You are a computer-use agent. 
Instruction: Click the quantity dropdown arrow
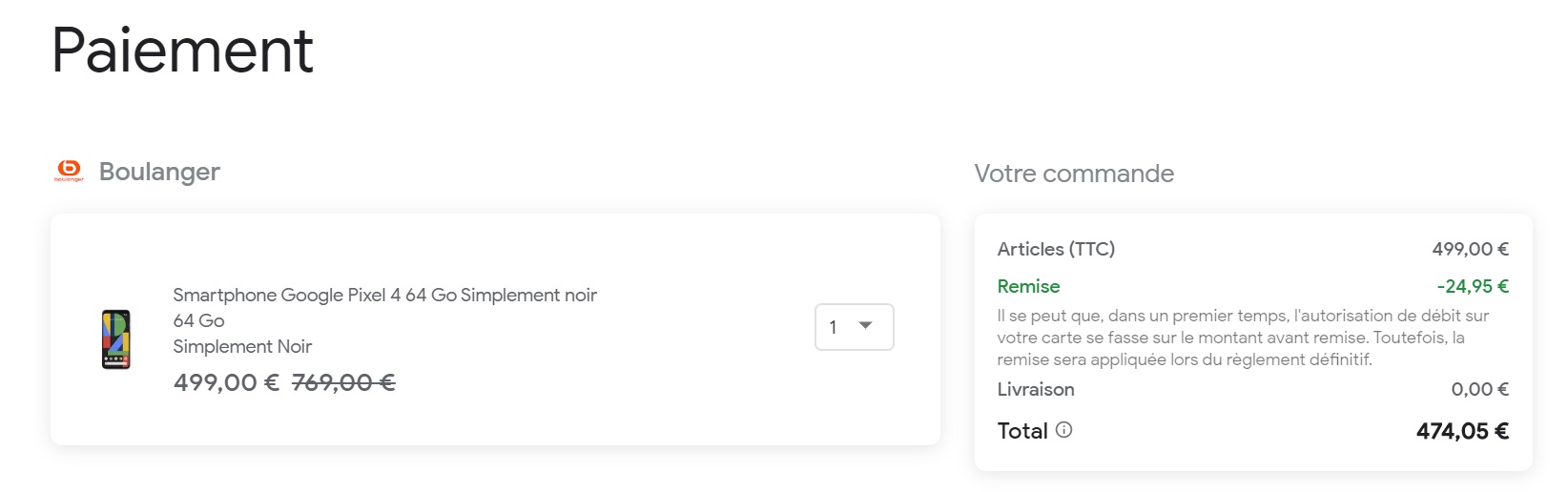coord(865,326)
